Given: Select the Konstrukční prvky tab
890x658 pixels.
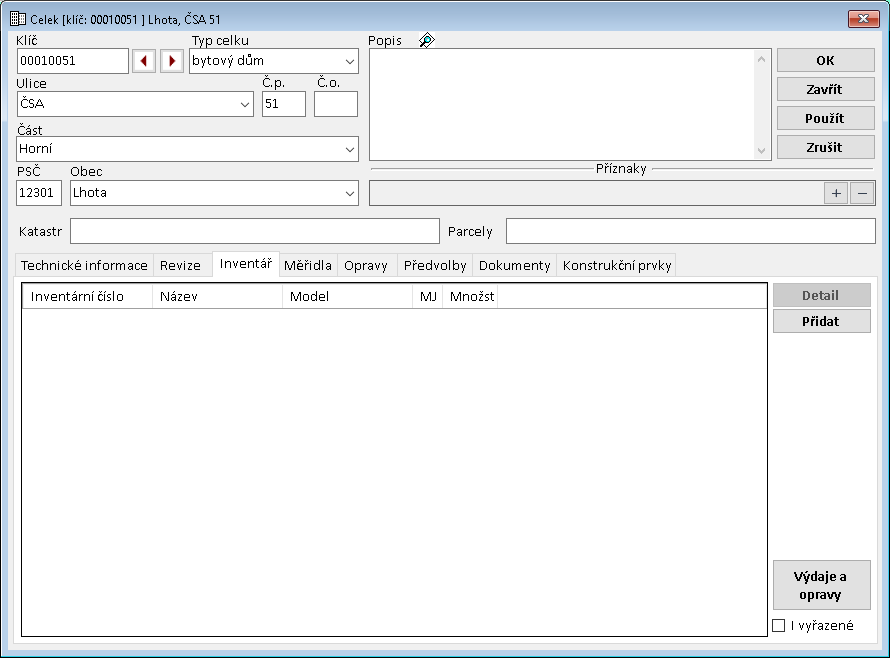Looking at the screenshot, I should (617, 265).
